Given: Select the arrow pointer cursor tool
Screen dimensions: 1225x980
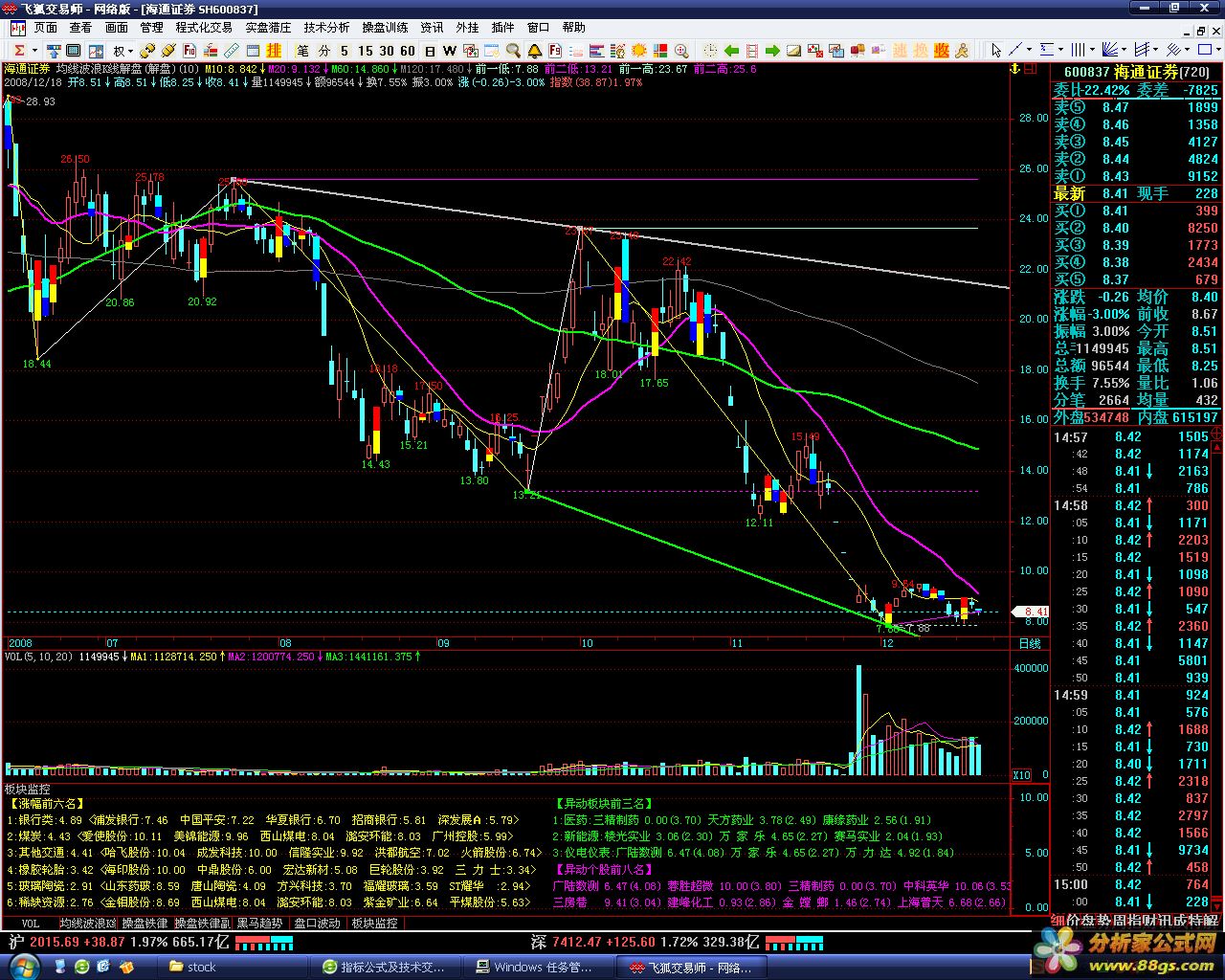Looking at the screenshot, I should 995,51.
